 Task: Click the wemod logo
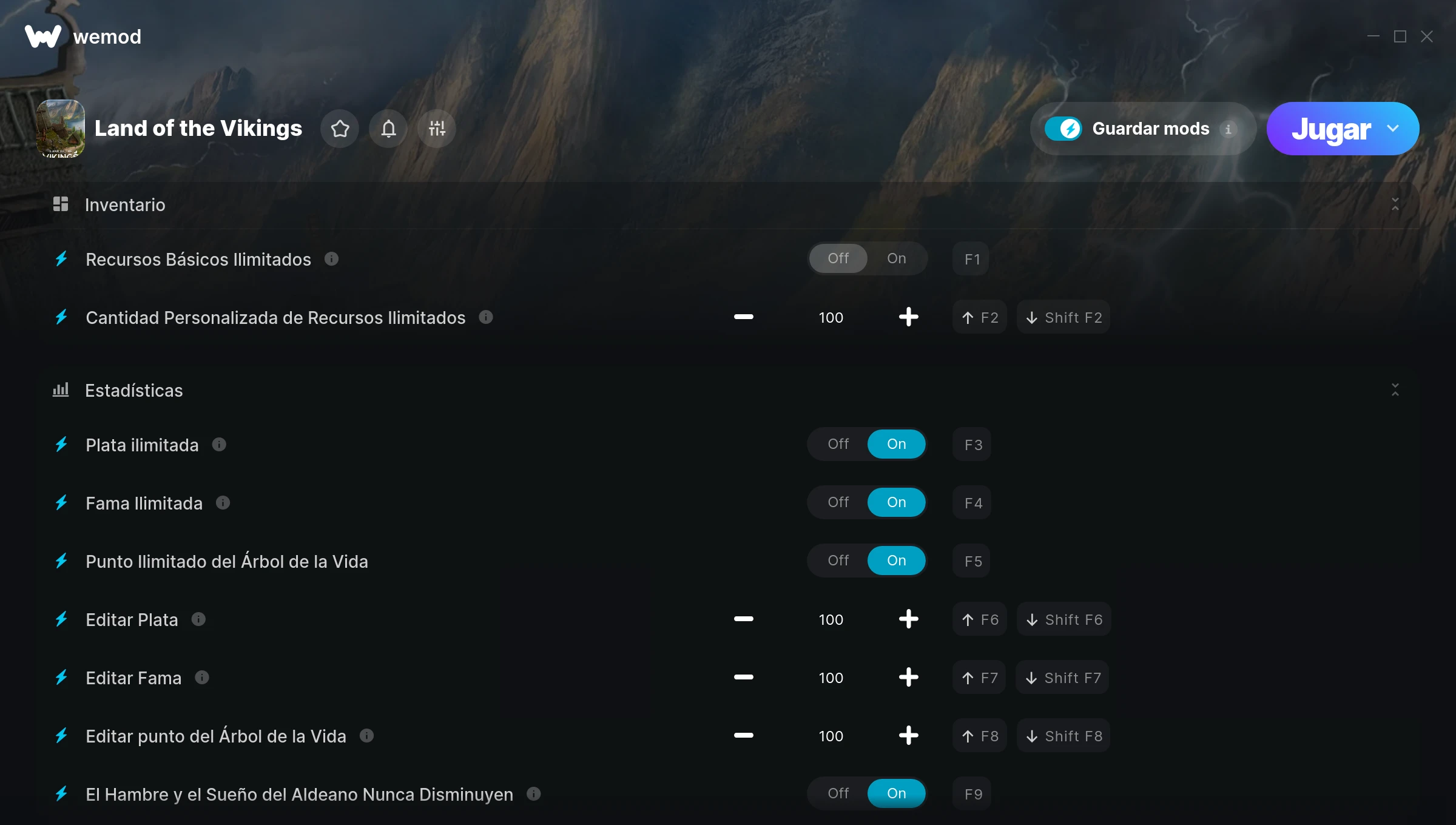(x=83, y=36)
